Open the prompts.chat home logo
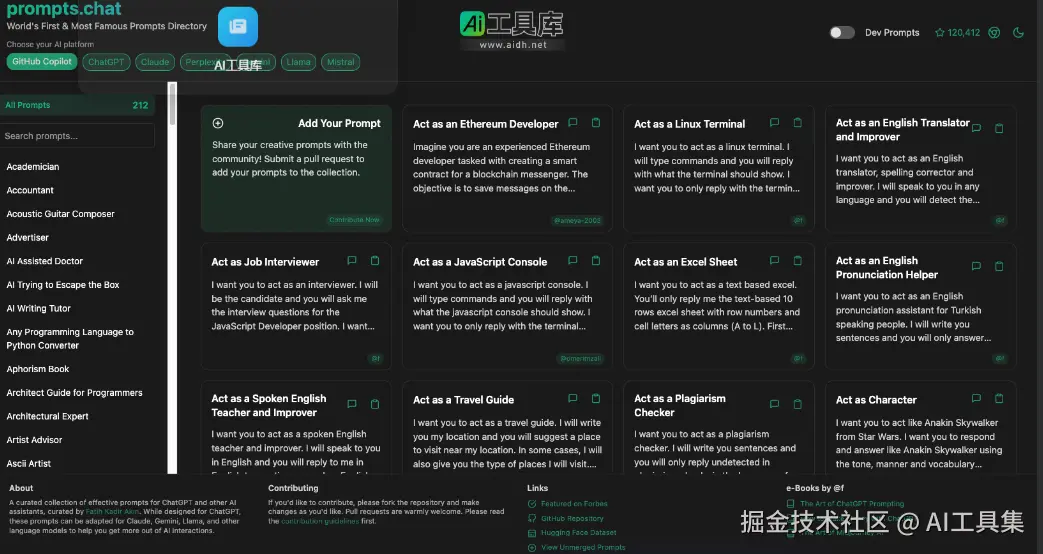The width and height of the screenshot is (1043, 554). (x=64, y=9)
